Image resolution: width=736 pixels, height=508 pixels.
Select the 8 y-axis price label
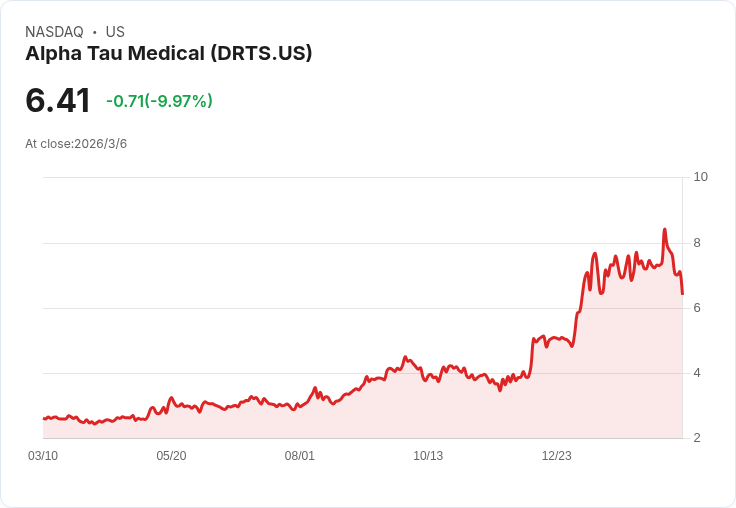[x=697, y=243]
